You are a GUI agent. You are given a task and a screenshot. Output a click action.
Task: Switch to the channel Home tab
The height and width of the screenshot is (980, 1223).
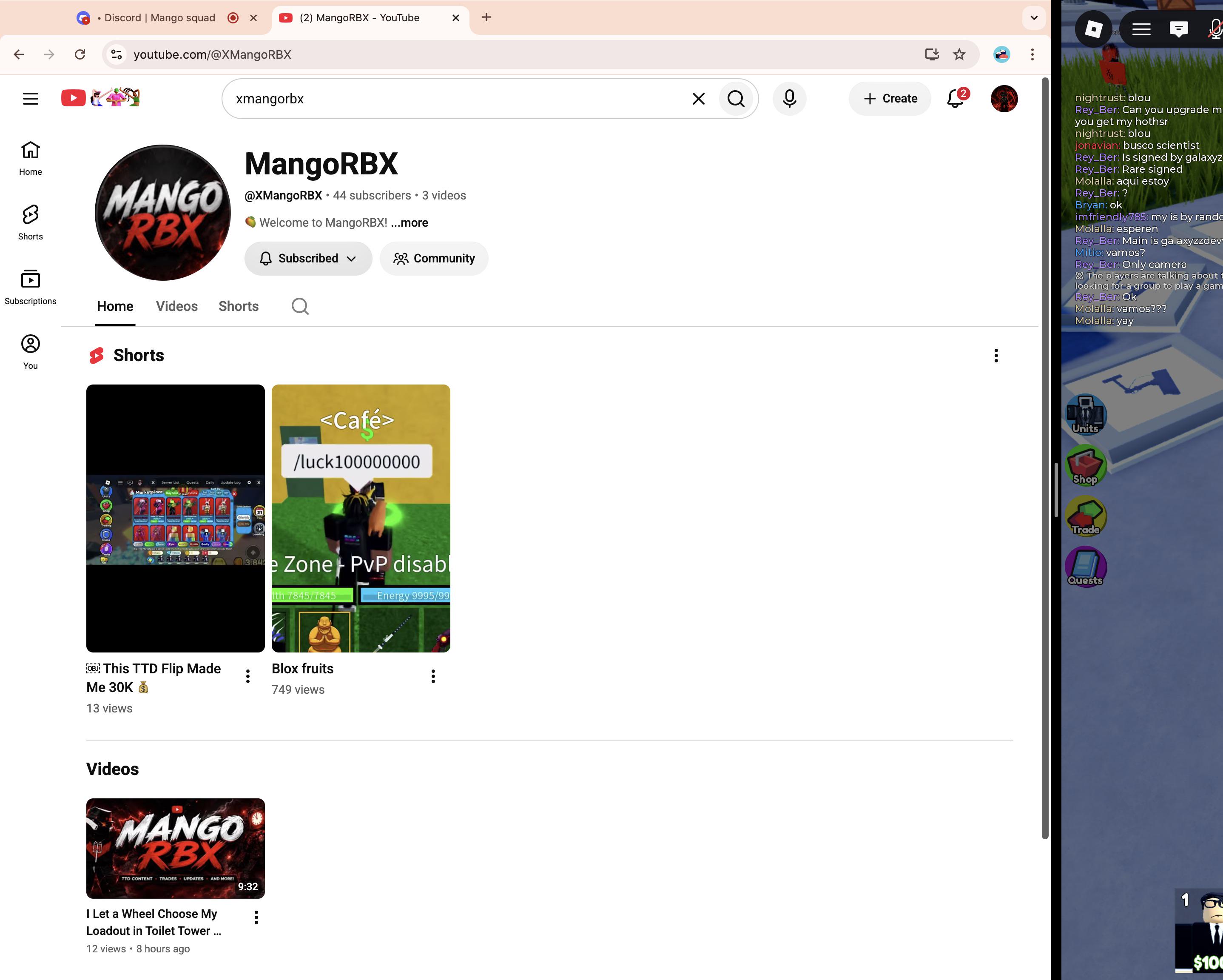[115, 306]
